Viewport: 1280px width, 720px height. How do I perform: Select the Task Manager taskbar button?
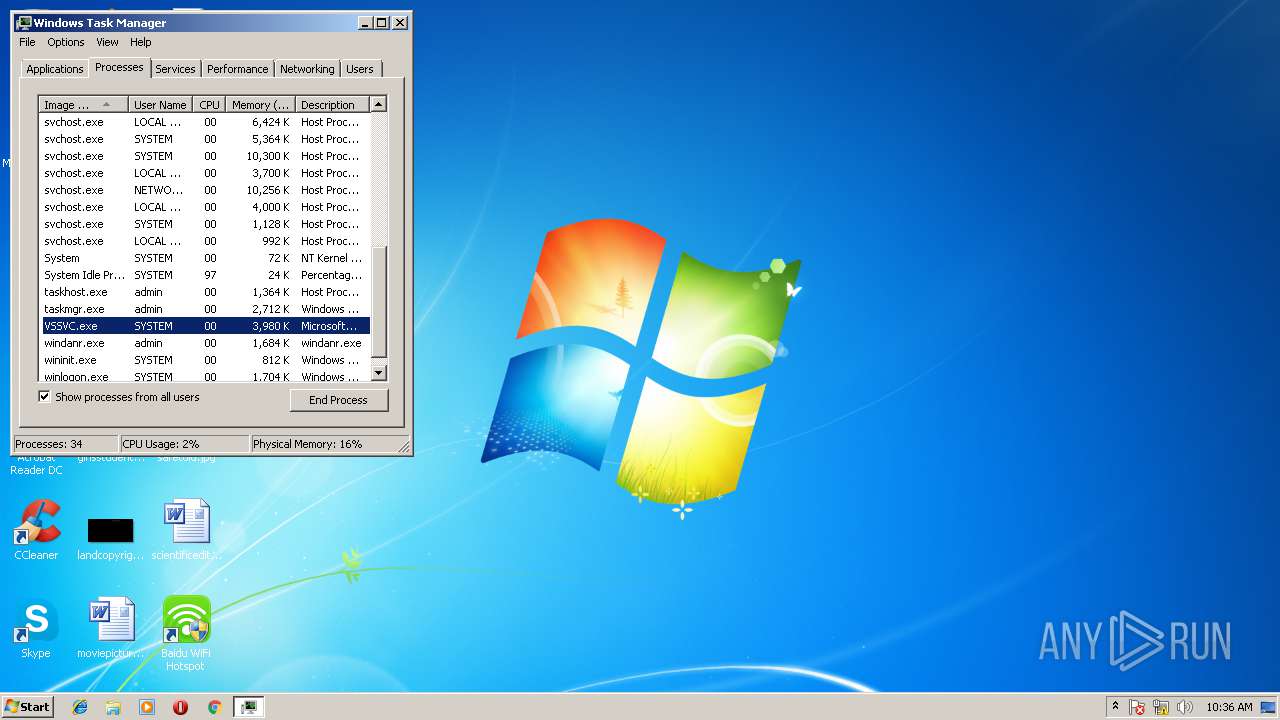(x=248, y=707)
